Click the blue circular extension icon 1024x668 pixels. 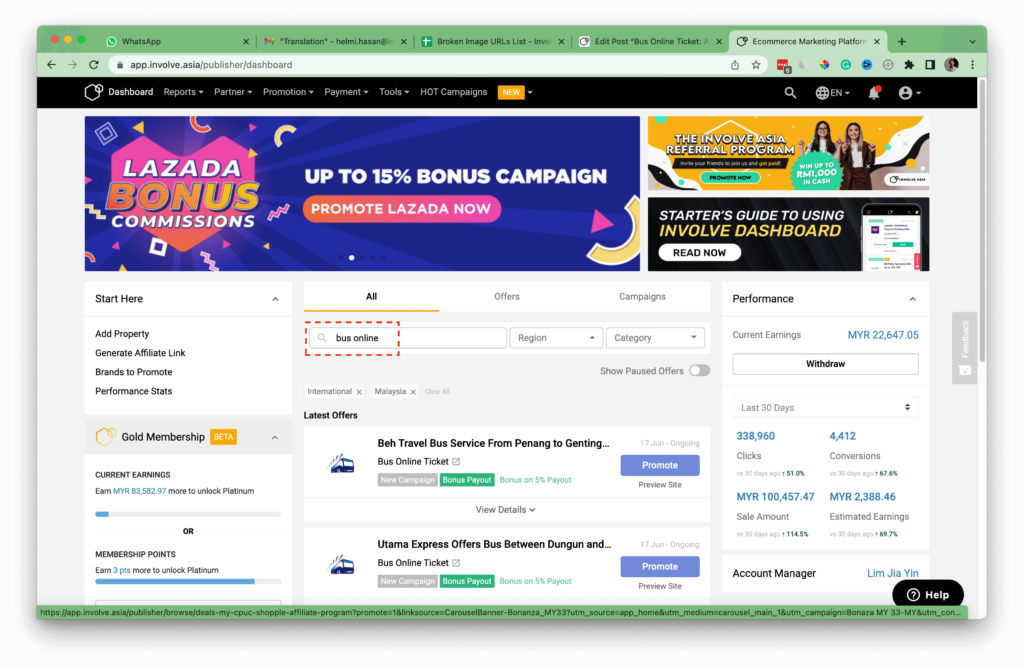click(x=867, y=65)
